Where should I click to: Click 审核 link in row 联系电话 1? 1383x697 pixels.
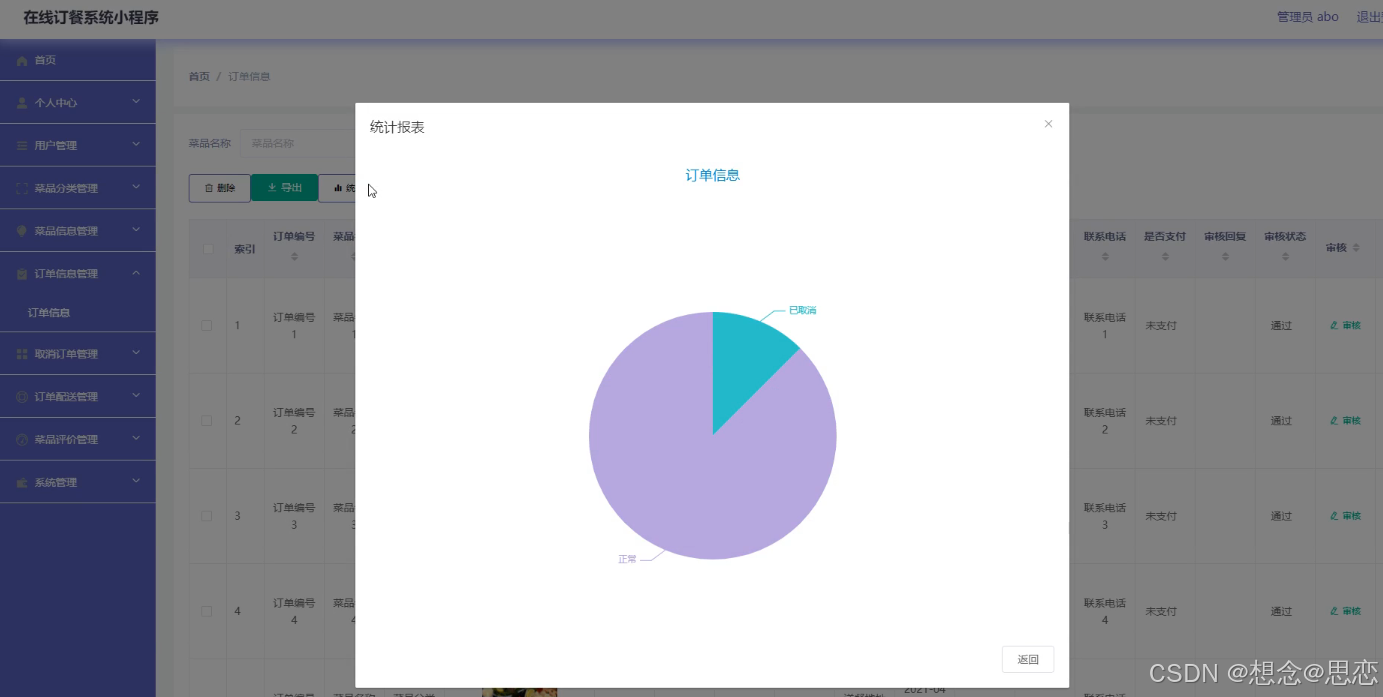pos(1345,325)
